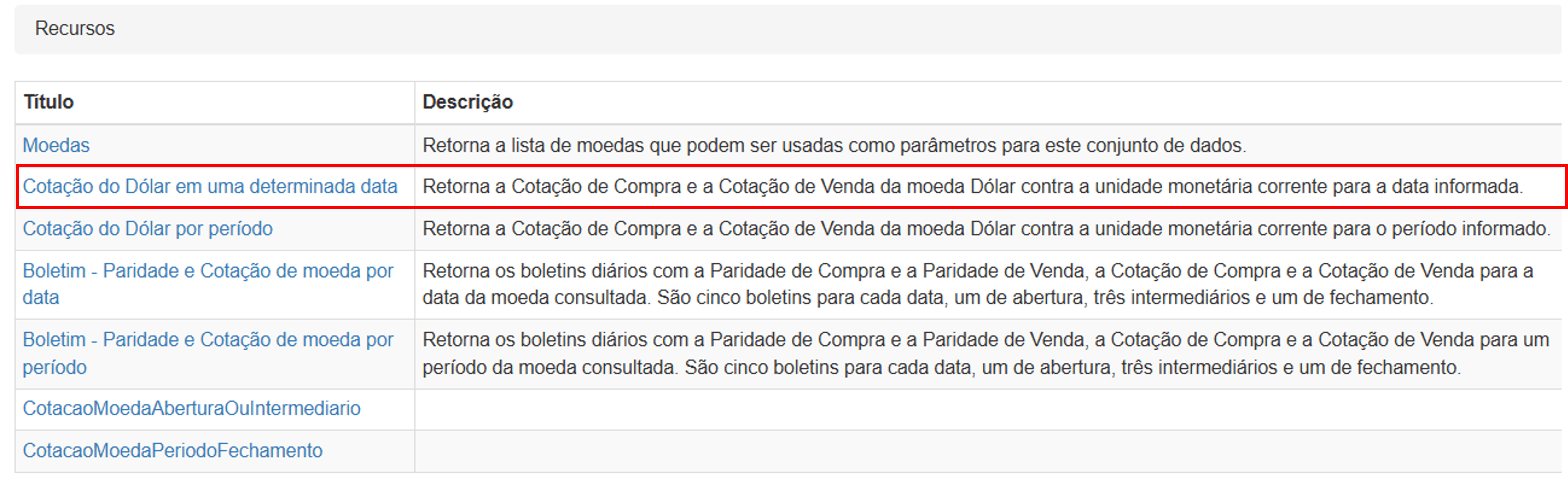Open Boletim Paridade e Cotação por período link

208,353
